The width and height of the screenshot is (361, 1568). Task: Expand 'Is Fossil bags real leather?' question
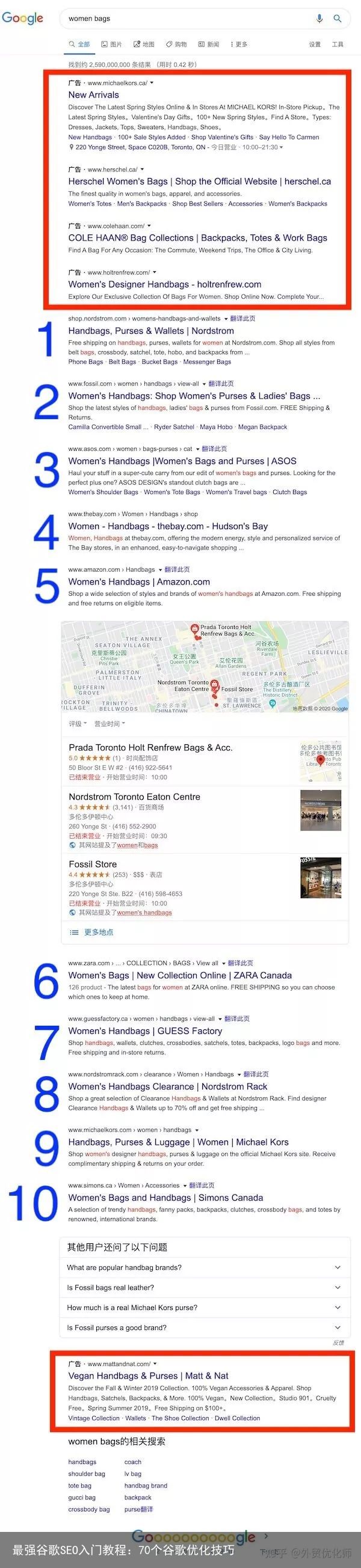205,1287
